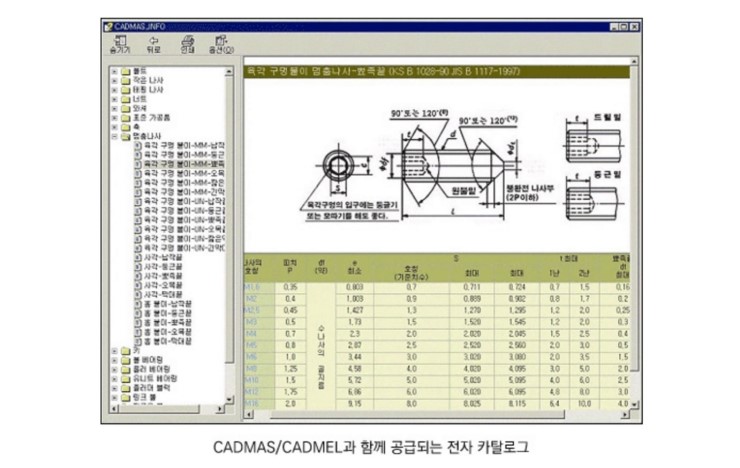Click page icon of 육각 구멍 붙이-MM-납작
The height and width of the screenshot is (468, 740).
tap(138, 145)
